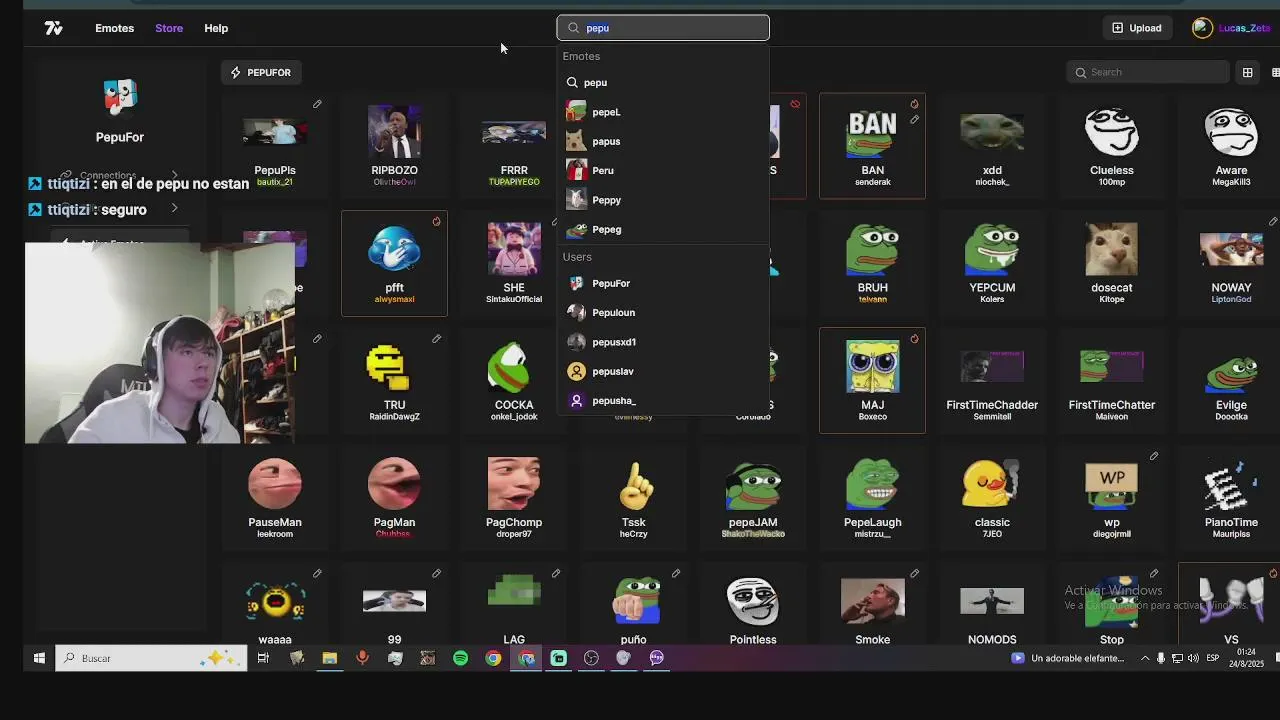Open the pfft emote card
Image resolution: width=1280 pixels, height=720 pixels.
[x=394, y=263]
